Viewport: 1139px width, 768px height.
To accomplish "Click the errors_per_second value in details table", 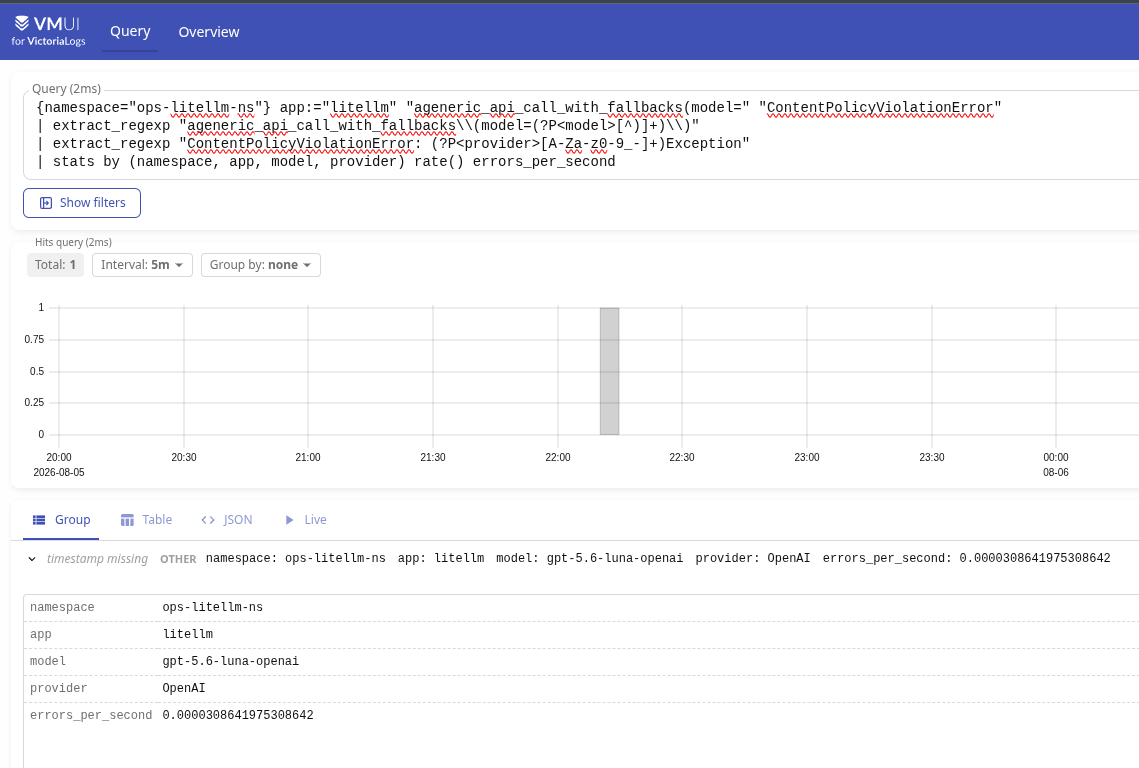I will point(238,715).
